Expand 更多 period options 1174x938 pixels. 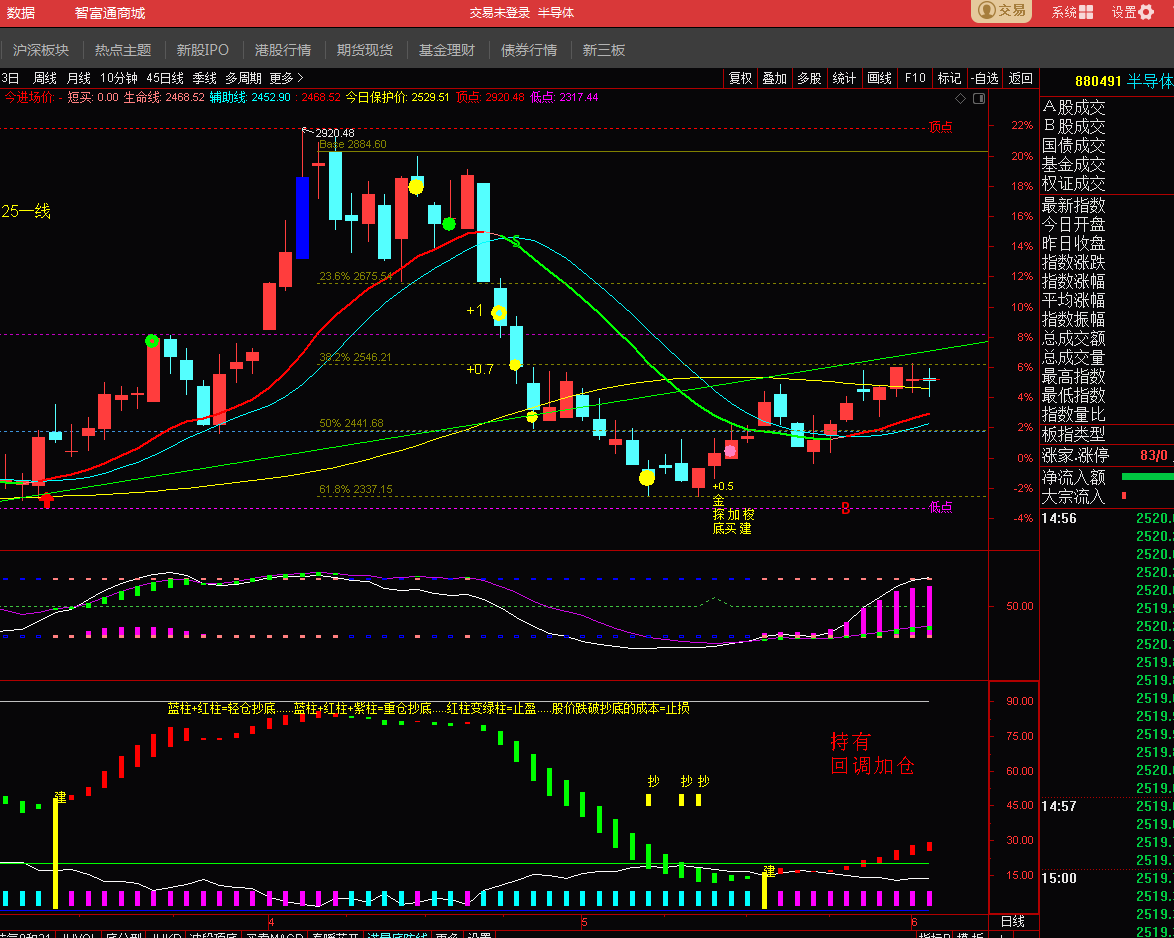click(286, 78)
